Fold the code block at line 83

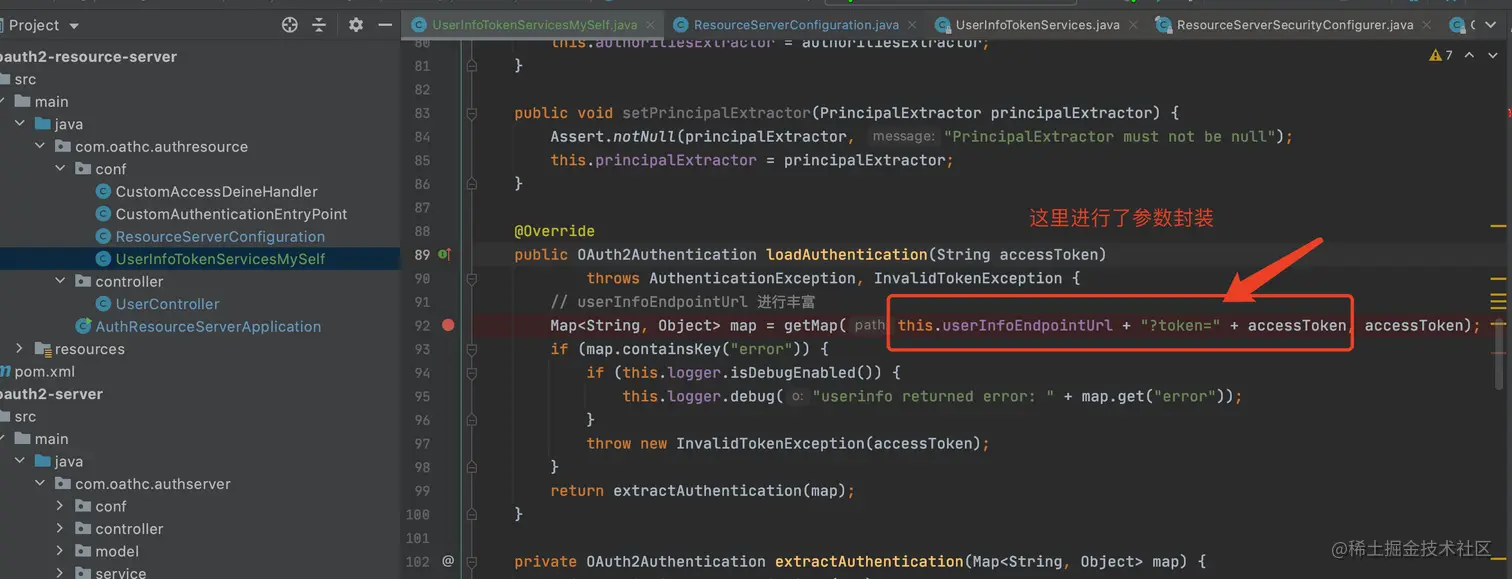tap(471, 113)
